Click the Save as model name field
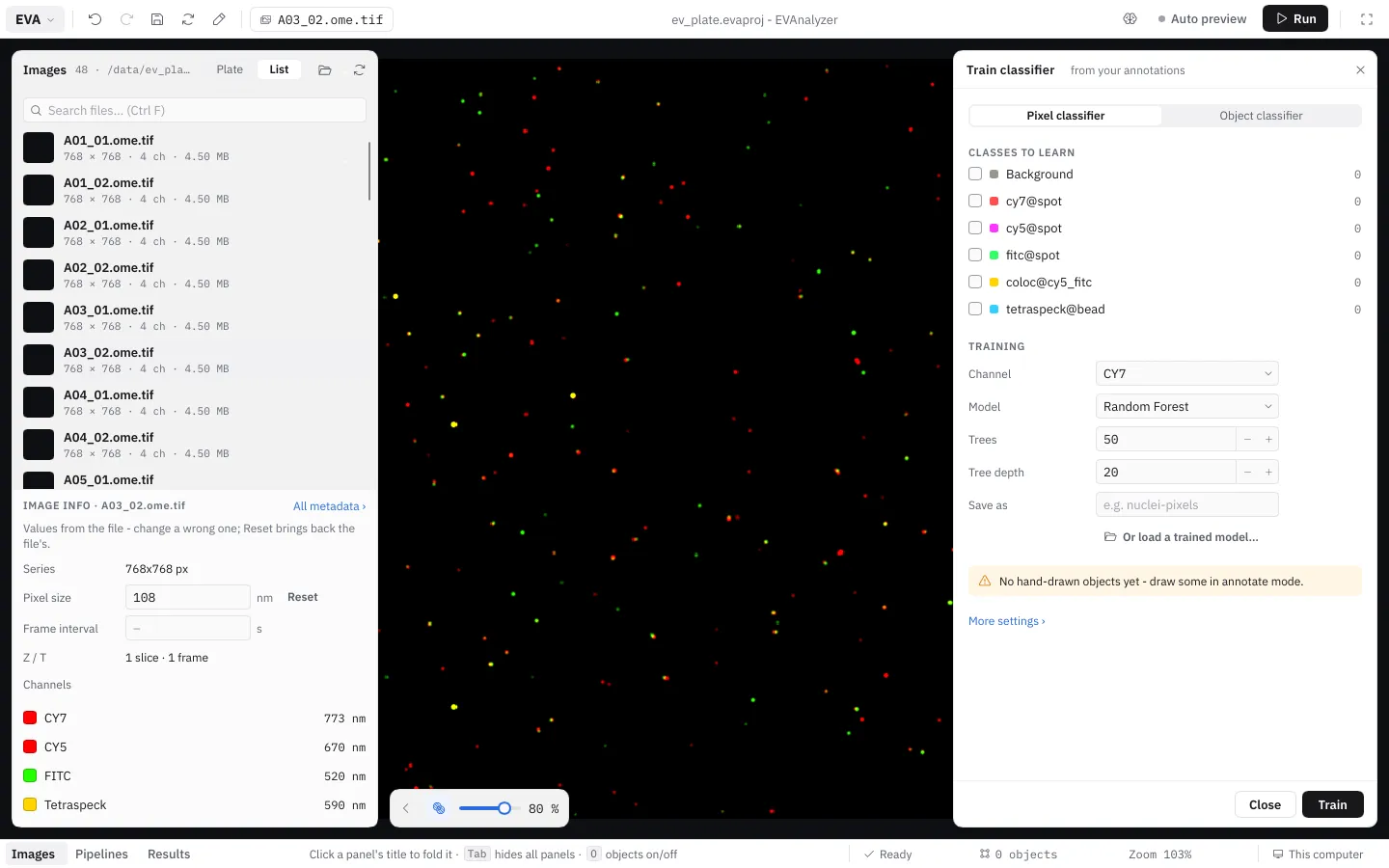 [1187, 505]
